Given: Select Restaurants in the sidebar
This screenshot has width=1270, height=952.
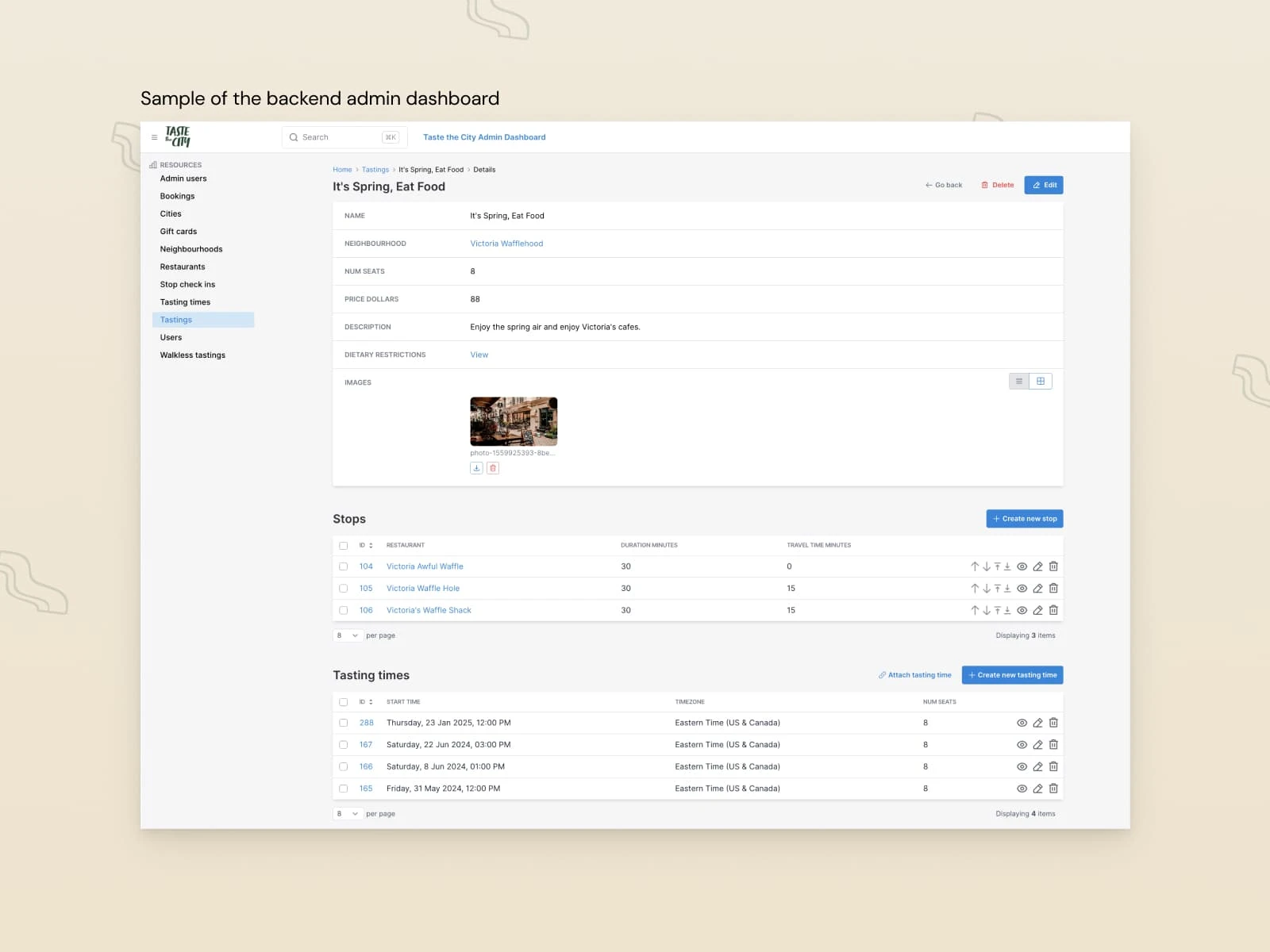Looking at the screenshot, I should 183,267.
